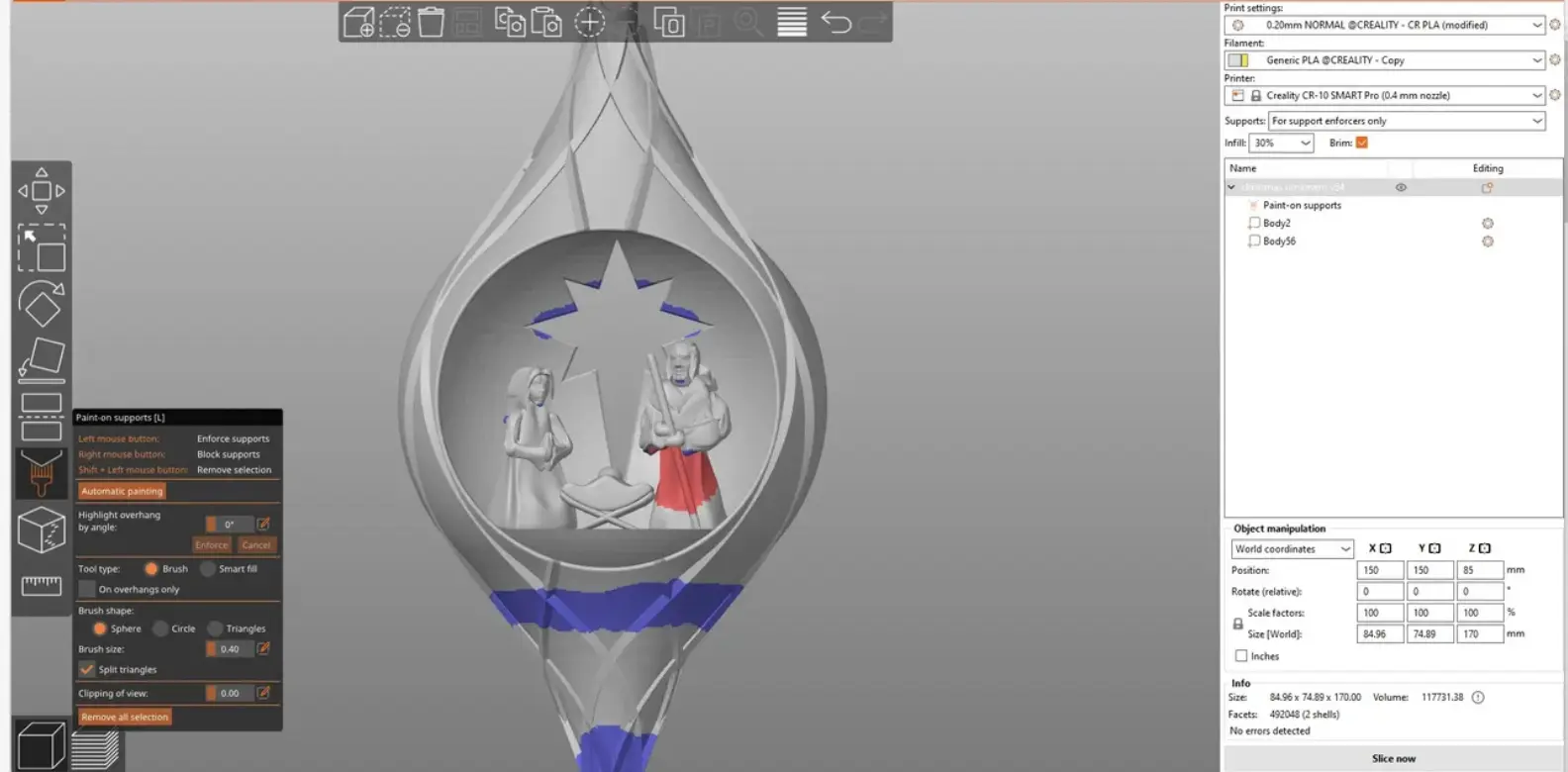Click the Automatic painting button
This screenshot has width=1568, height=772.
point(122,491)
